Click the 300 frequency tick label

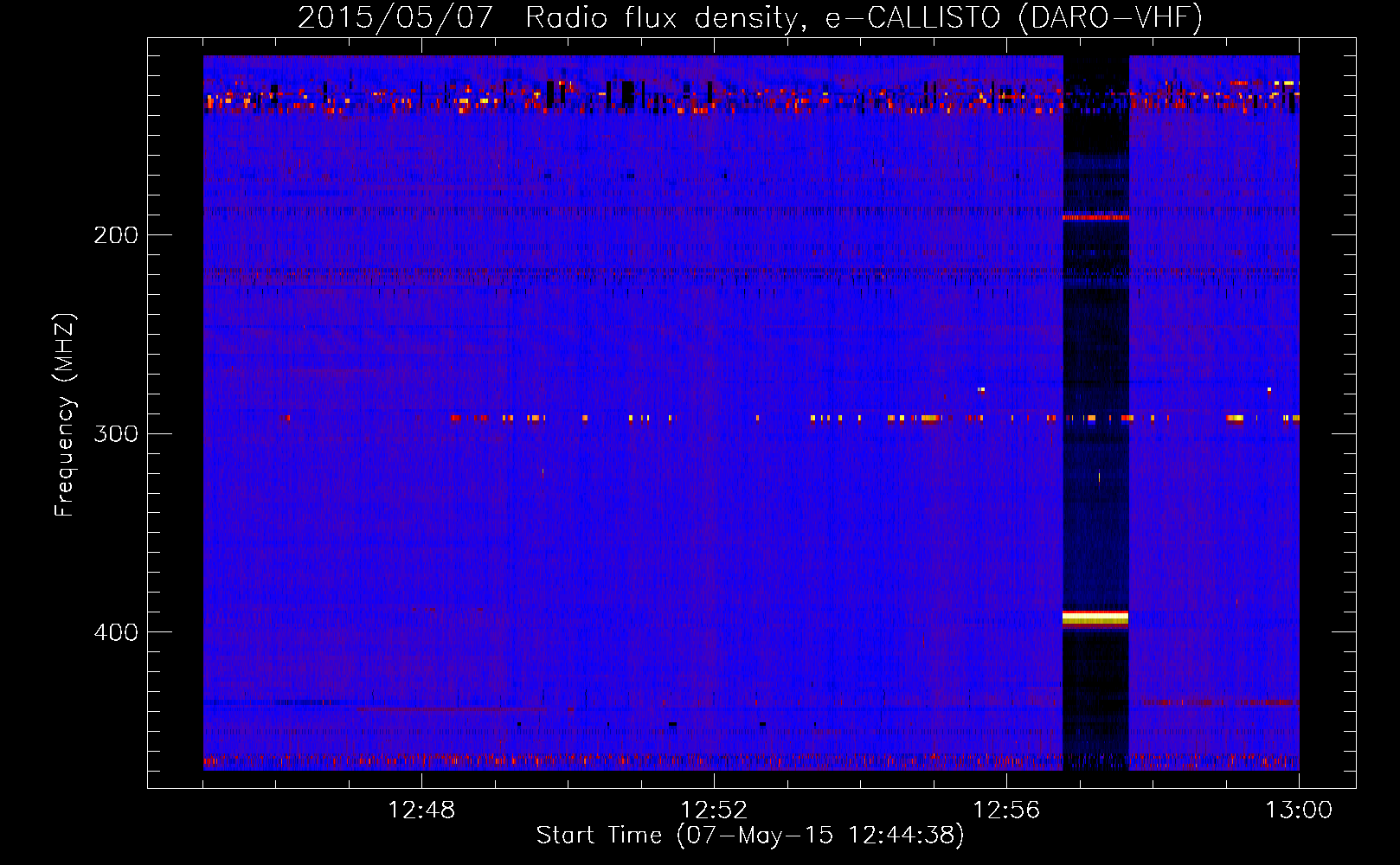(x=116, y=433)
